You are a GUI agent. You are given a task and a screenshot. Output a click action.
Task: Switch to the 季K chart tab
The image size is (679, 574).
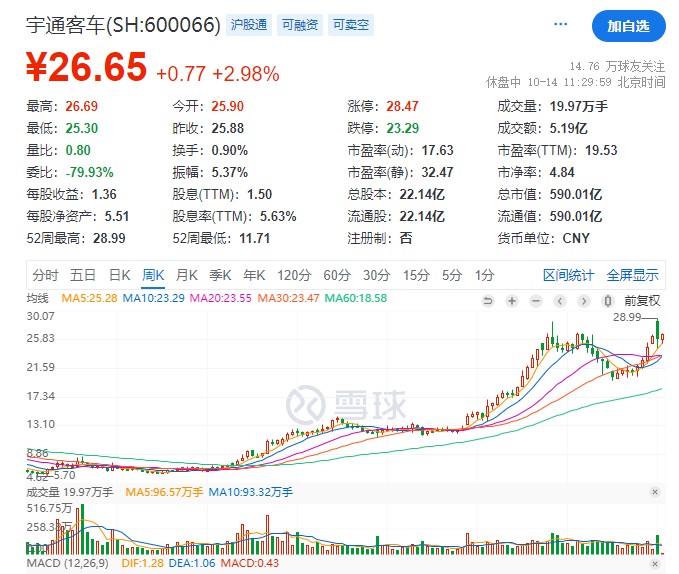click(220, 275)
